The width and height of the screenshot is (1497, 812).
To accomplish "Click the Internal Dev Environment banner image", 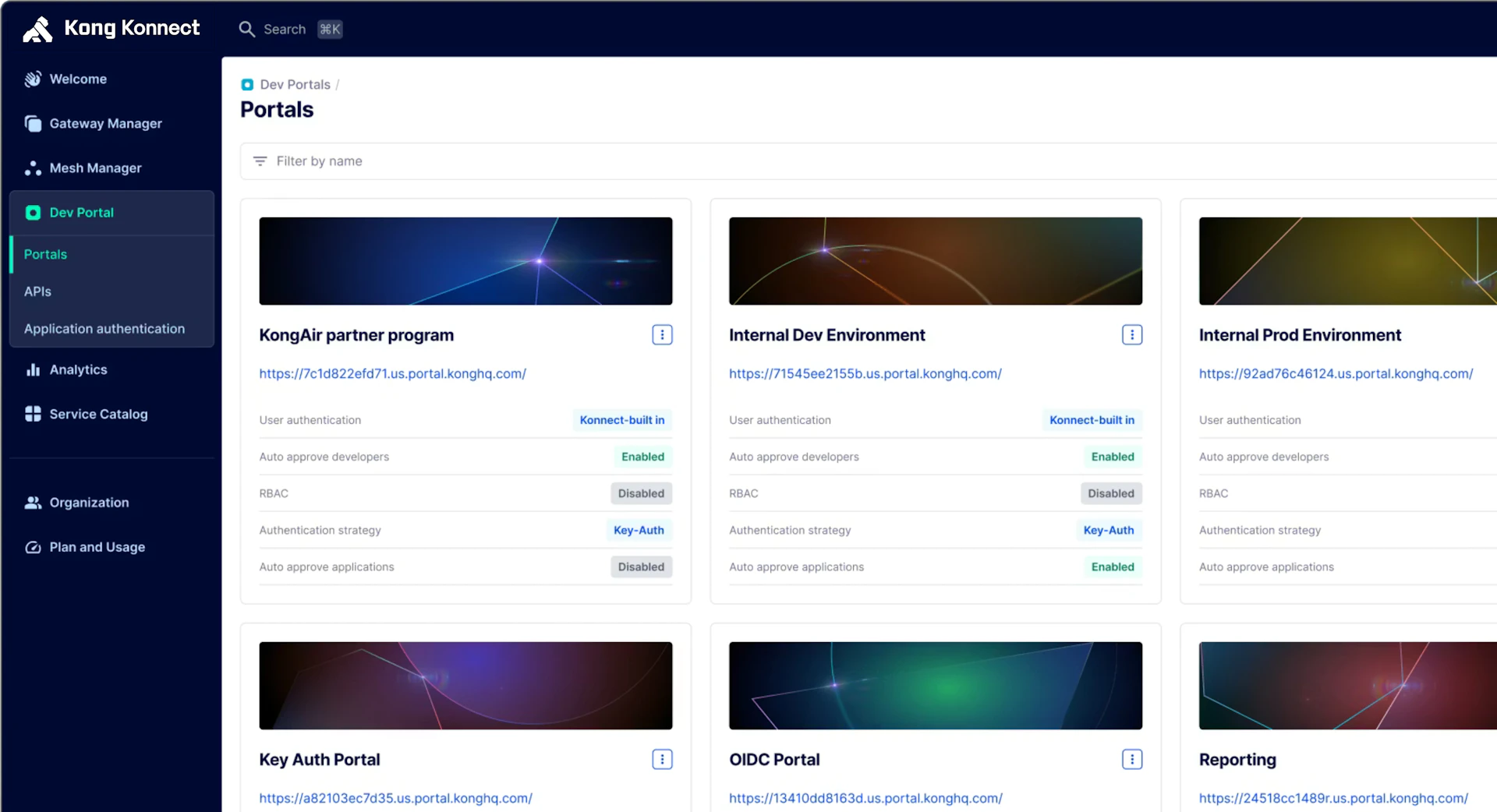I will click(x=936, y=261).
